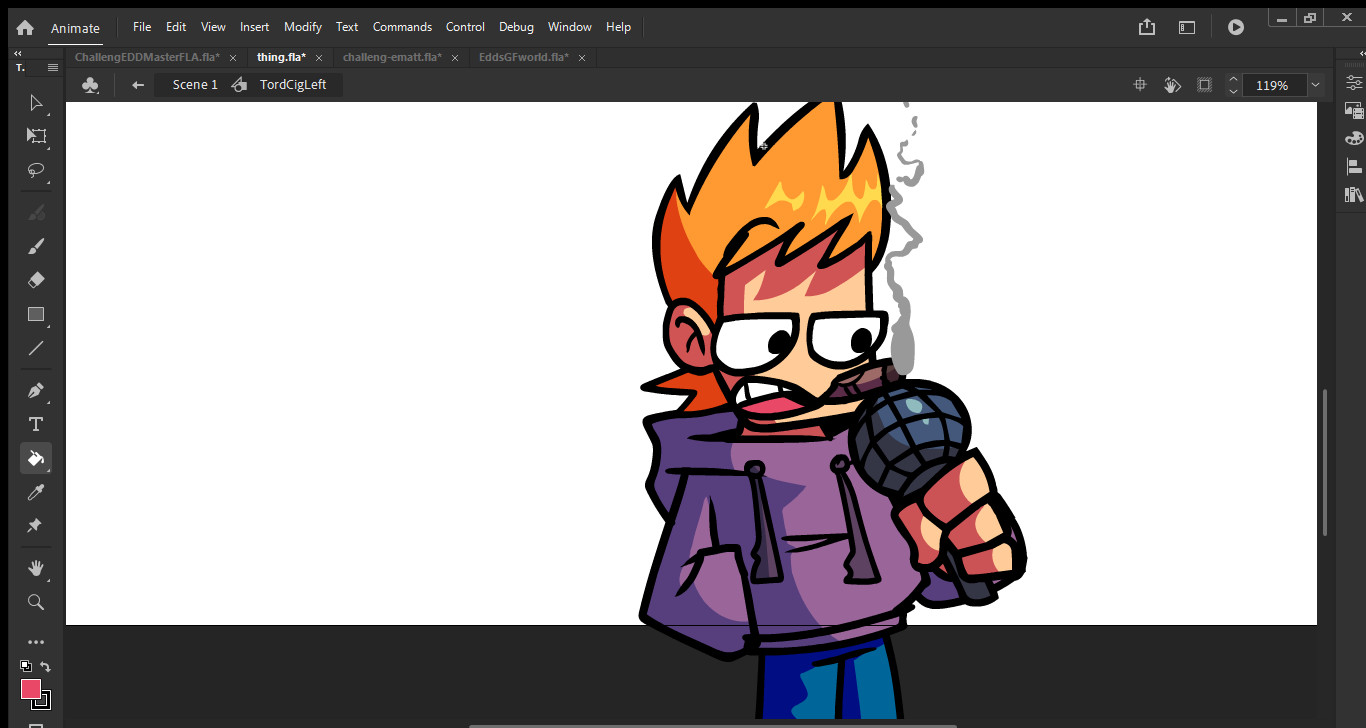The image size is (1366, 728).
Task: Select the Text tool
Action: coord(36,424)
